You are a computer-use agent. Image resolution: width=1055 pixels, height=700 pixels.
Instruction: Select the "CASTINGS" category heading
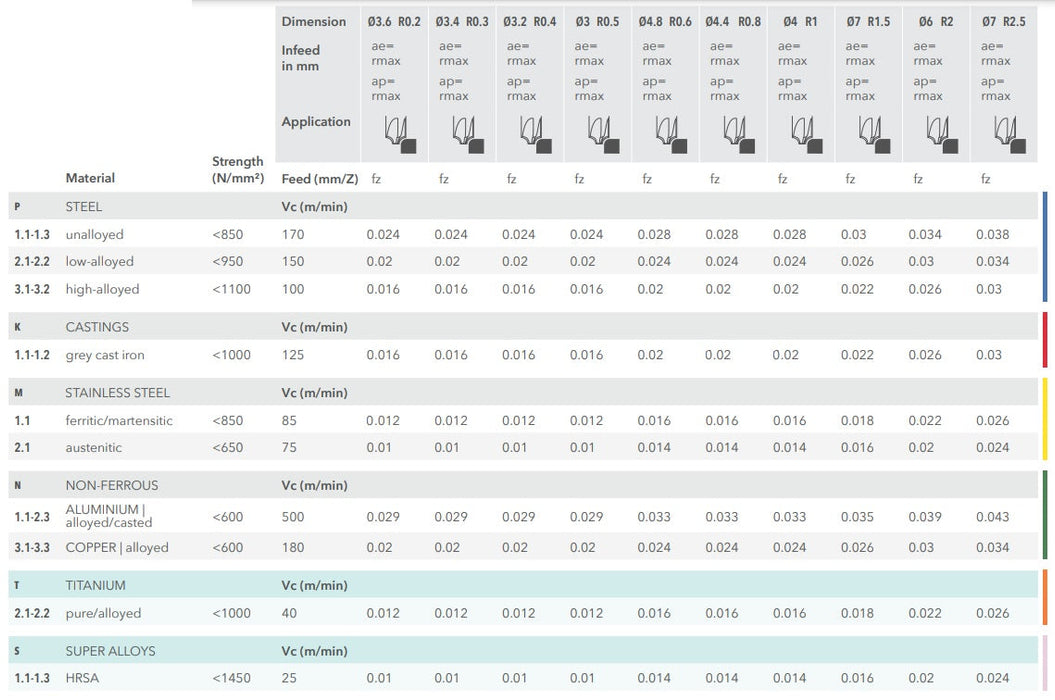click(x=97, y=327)
